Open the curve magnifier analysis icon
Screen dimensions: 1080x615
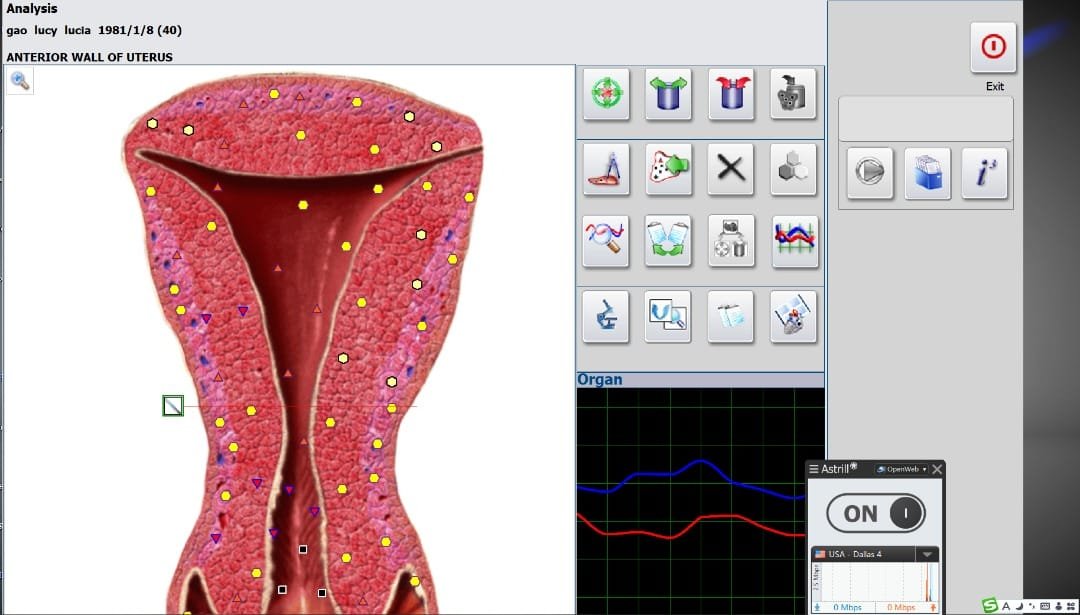point(606,241)
